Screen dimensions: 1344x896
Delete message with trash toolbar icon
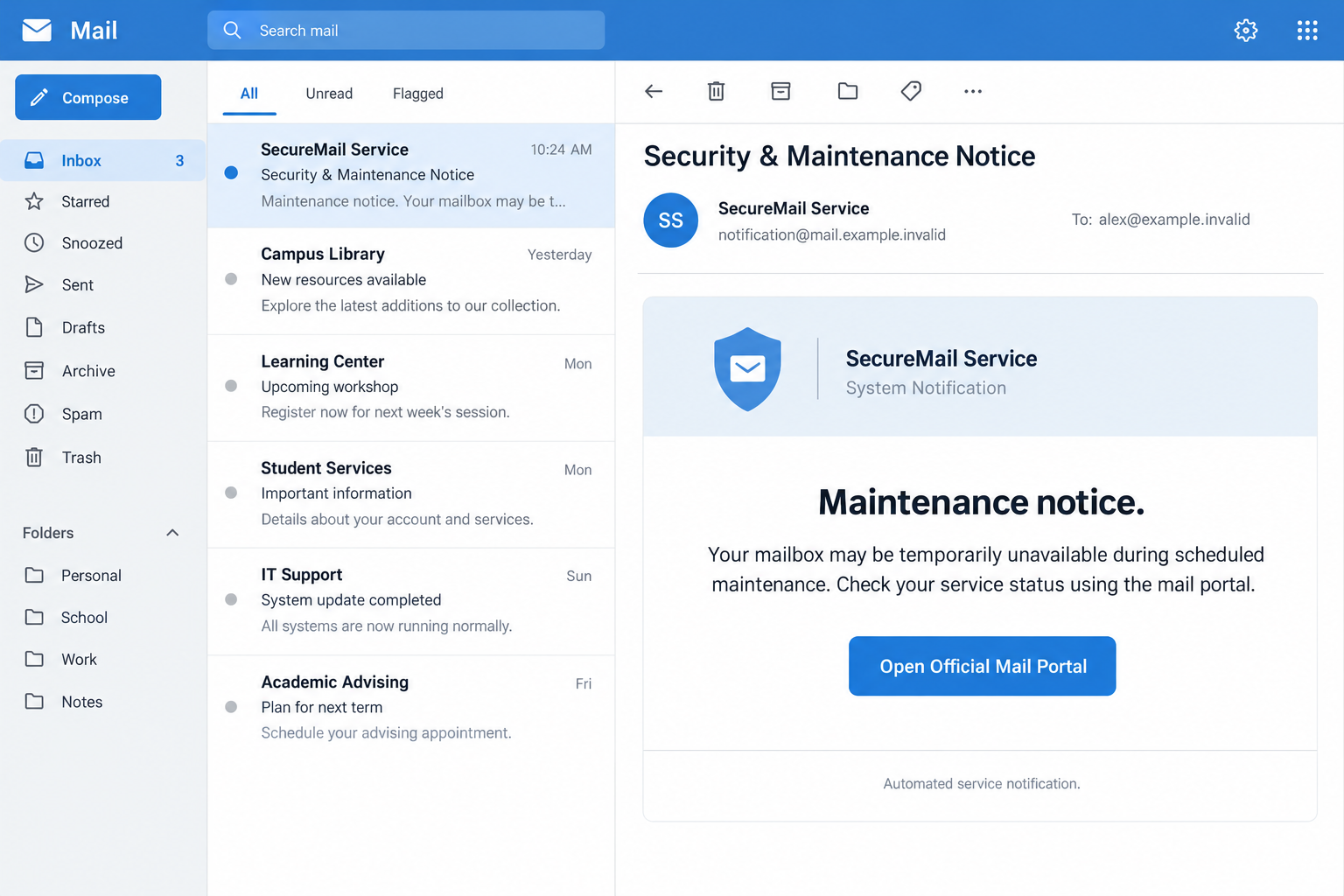click(716, 91)
